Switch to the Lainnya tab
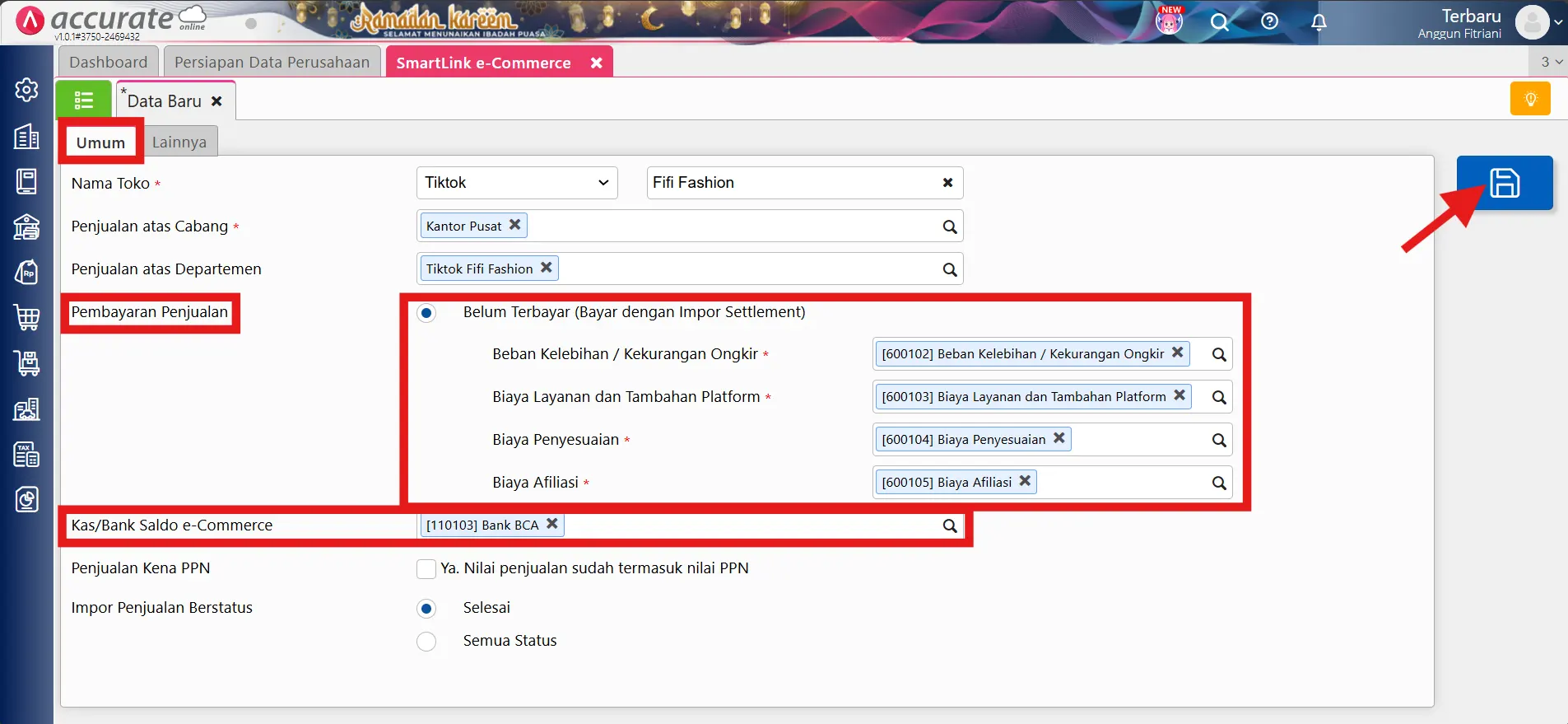Viewport: 1568px width, 724px height. [x=179, y=142]
